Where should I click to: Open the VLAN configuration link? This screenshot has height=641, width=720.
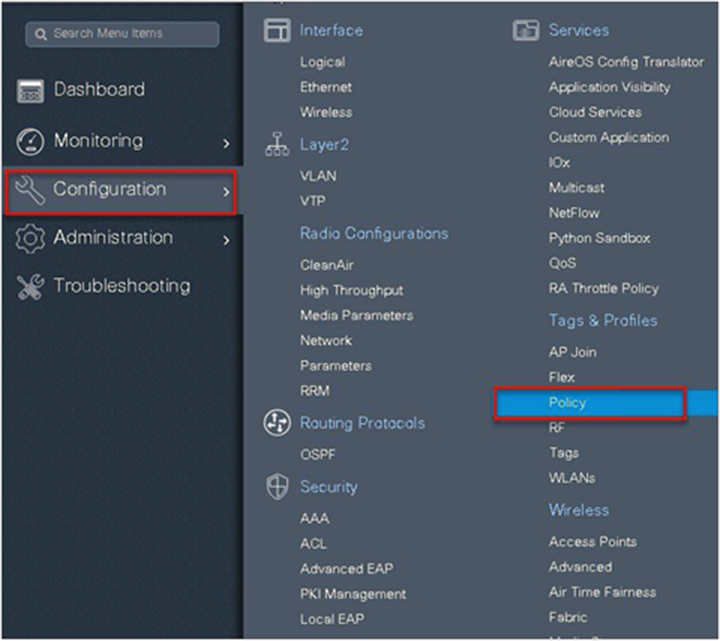318,176
